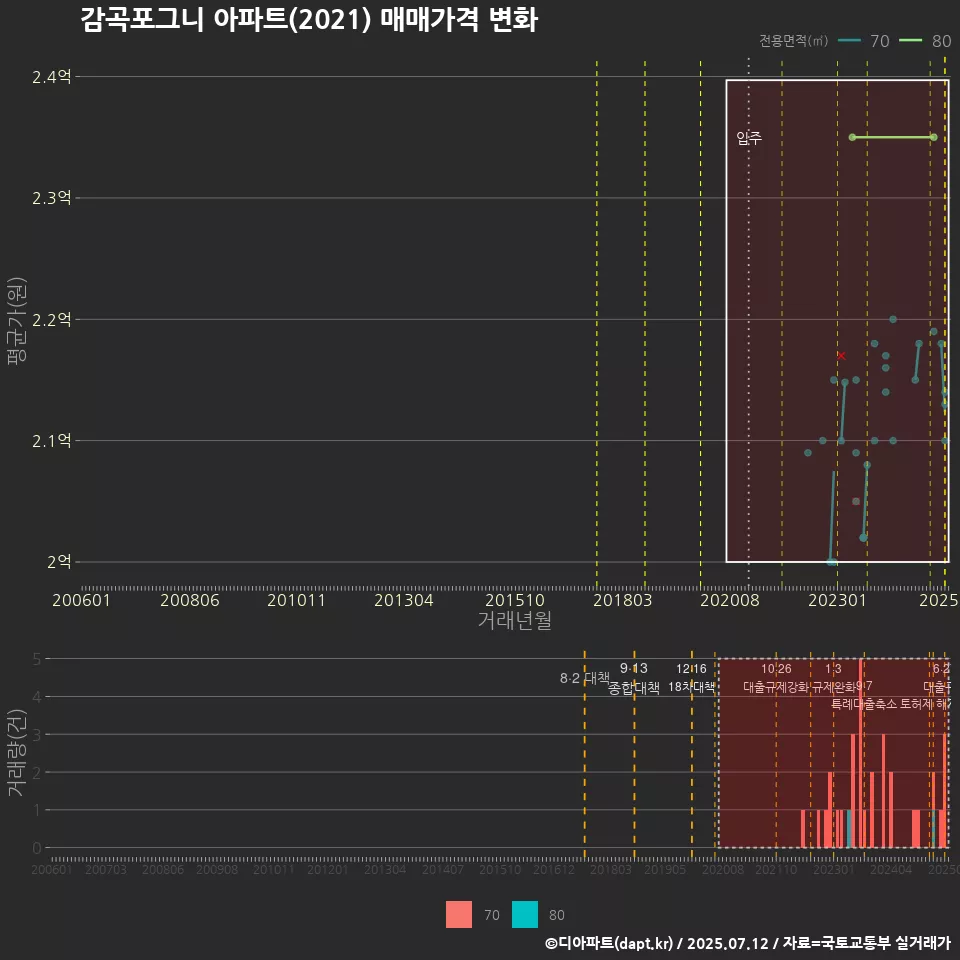The height and width of the screenshot is (960, 960).
Task: Click the tallest volume bar reaching 5
Action: (861, 753)
